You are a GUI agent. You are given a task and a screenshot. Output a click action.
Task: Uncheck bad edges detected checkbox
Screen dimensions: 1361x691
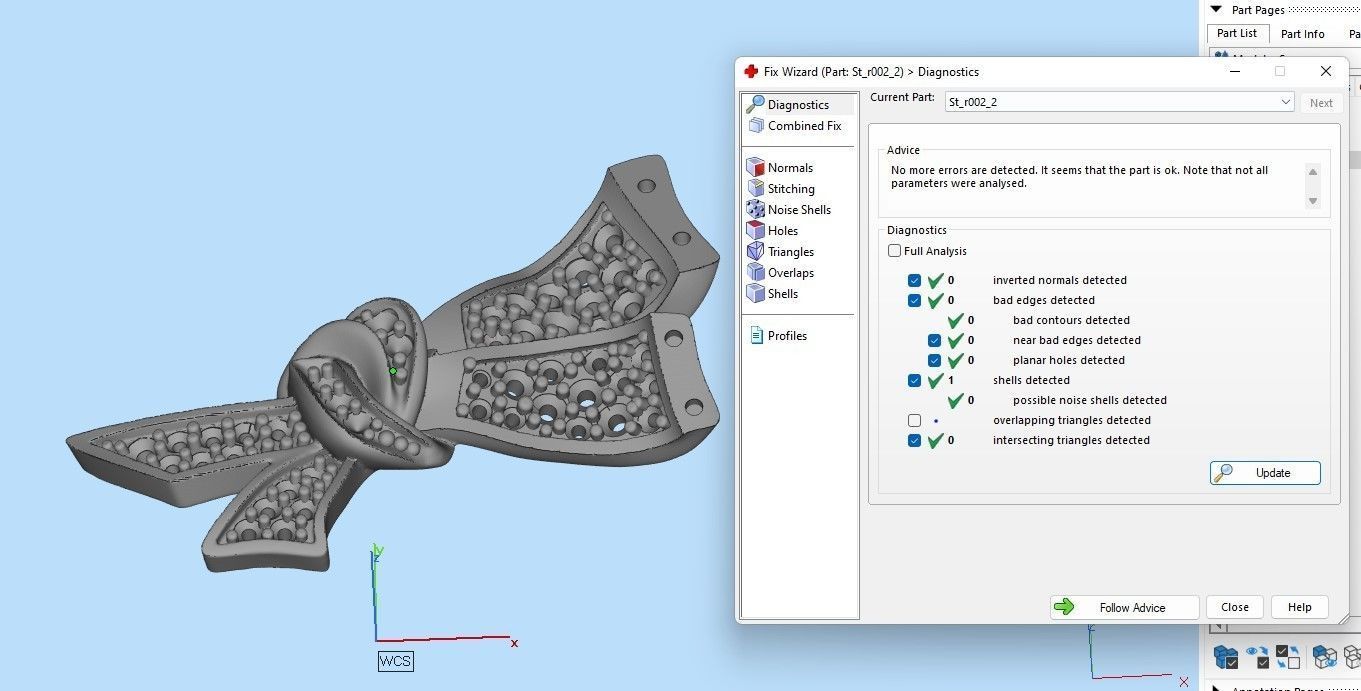tap(914, 300)
